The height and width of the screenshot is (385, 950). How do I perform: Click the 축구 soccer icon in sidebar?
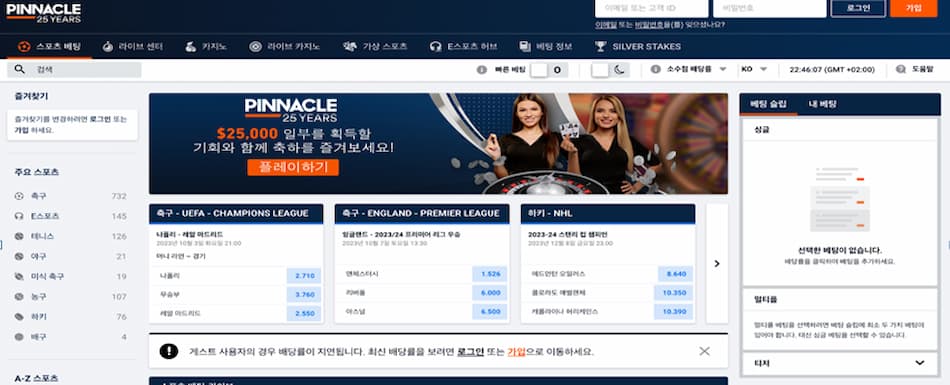click(x=19, y=196)
